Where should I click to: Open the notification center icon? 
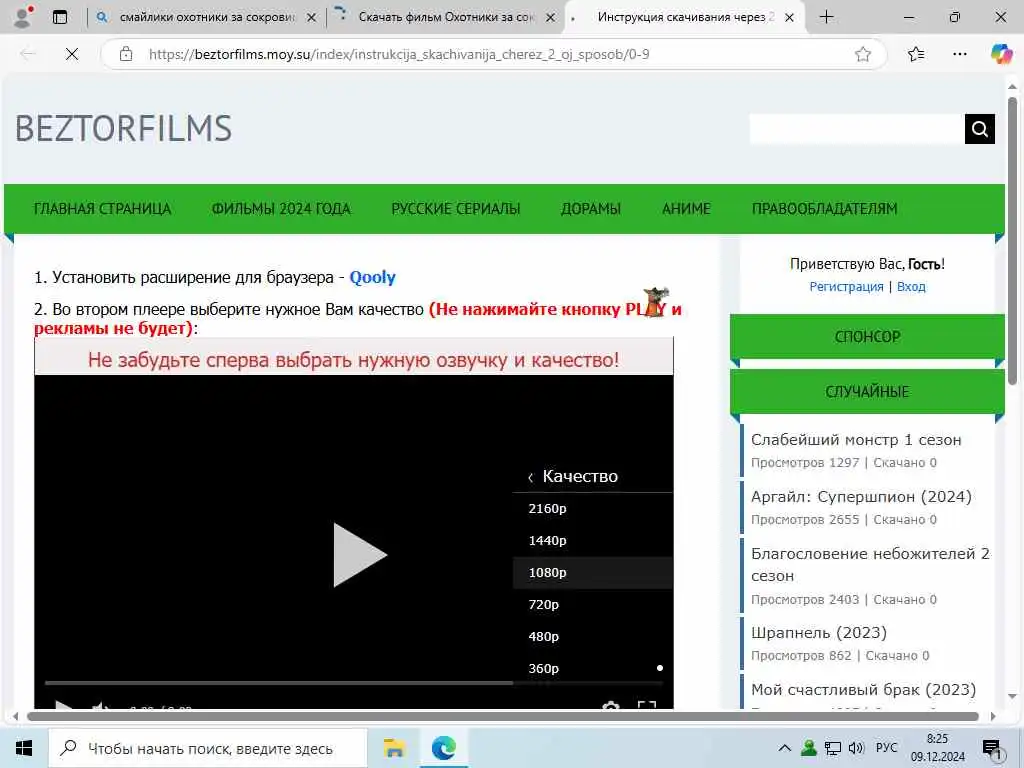992,748
